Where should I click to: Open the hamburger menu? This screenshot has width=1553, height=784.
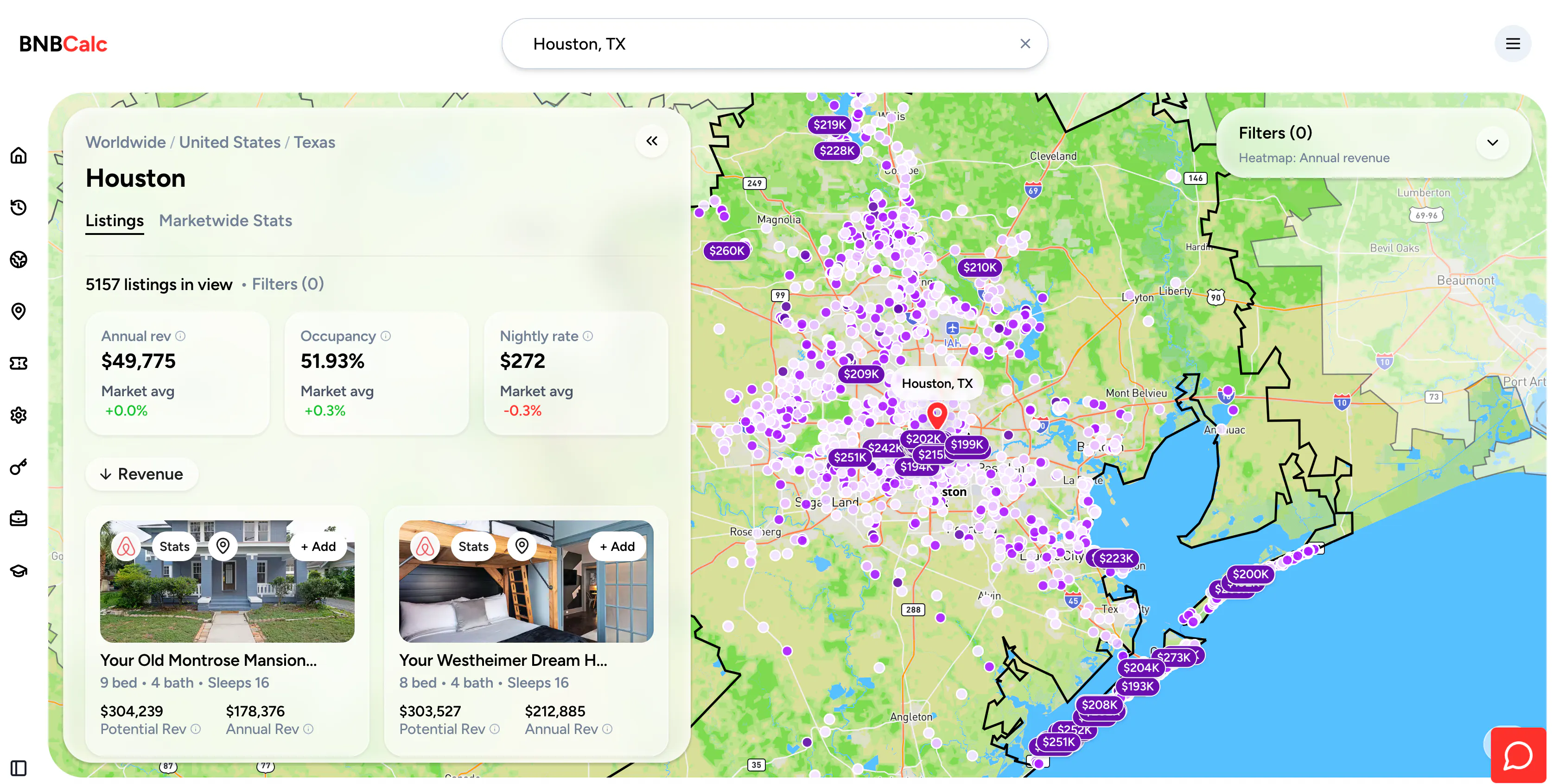tap(1513, 44)
